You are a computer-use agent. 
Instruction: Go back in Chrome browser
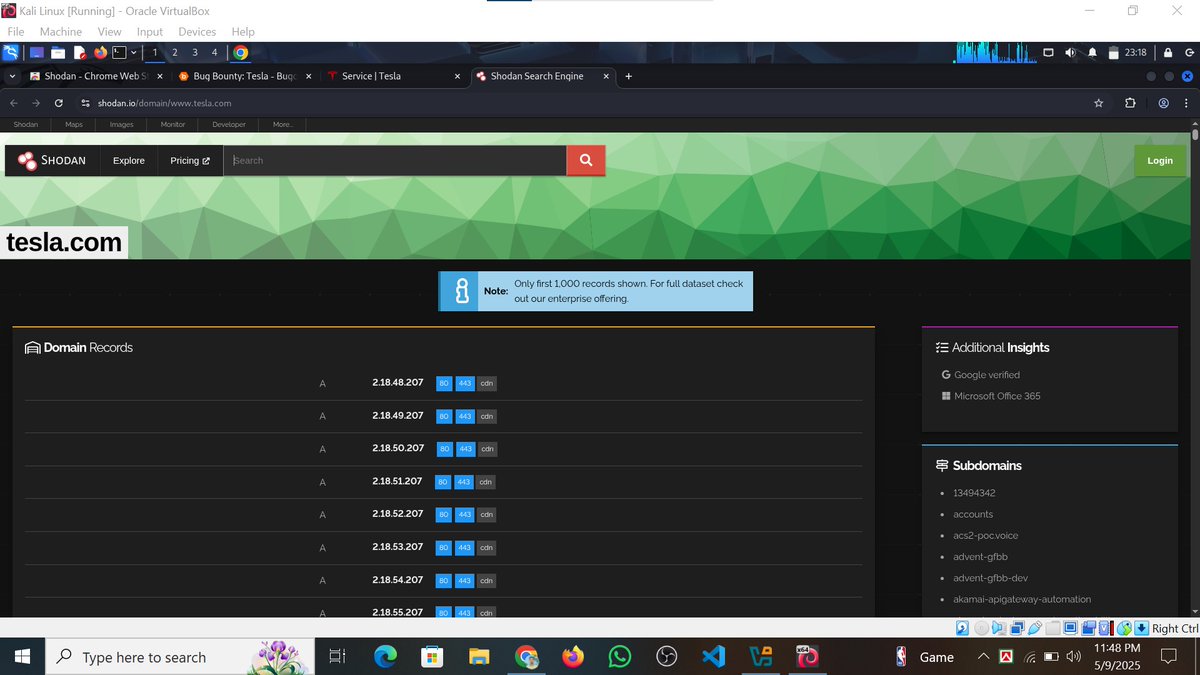click(x=14, y=103)
